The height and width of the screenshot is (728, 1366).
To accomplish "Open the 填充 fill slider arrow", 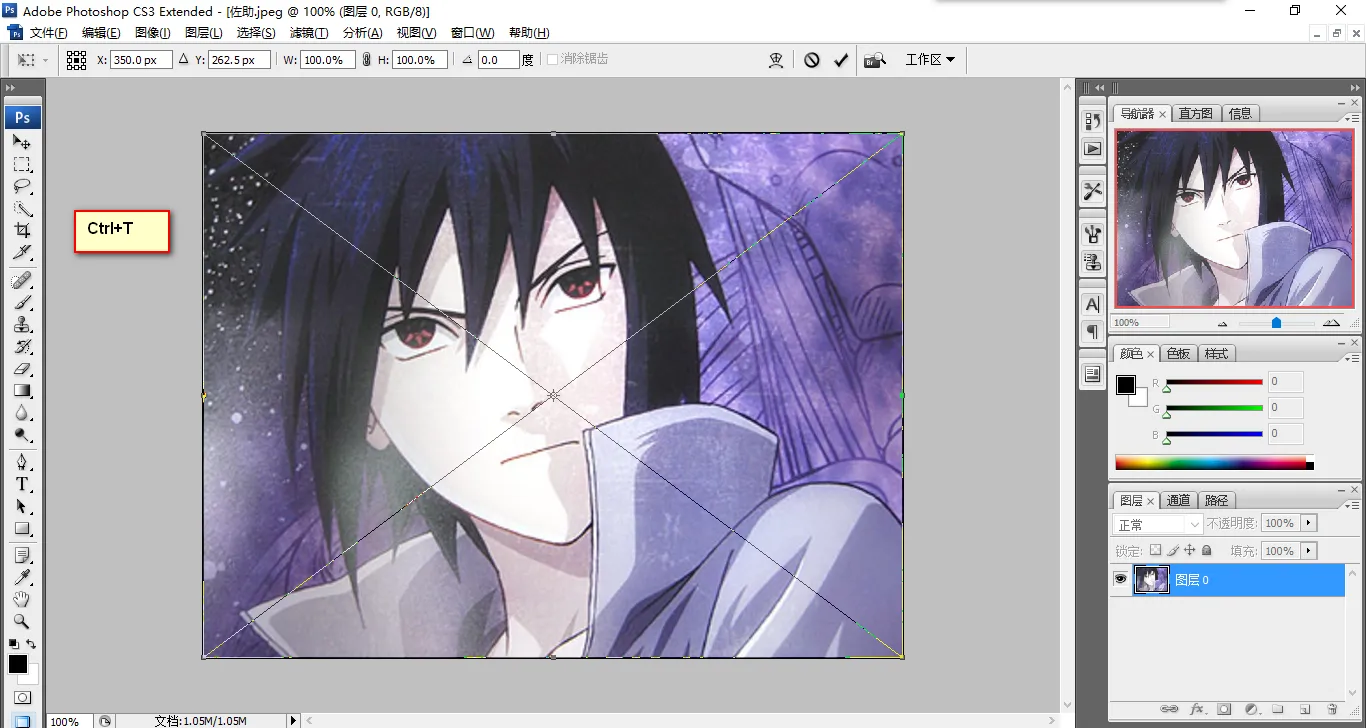I will point(1309,551).
